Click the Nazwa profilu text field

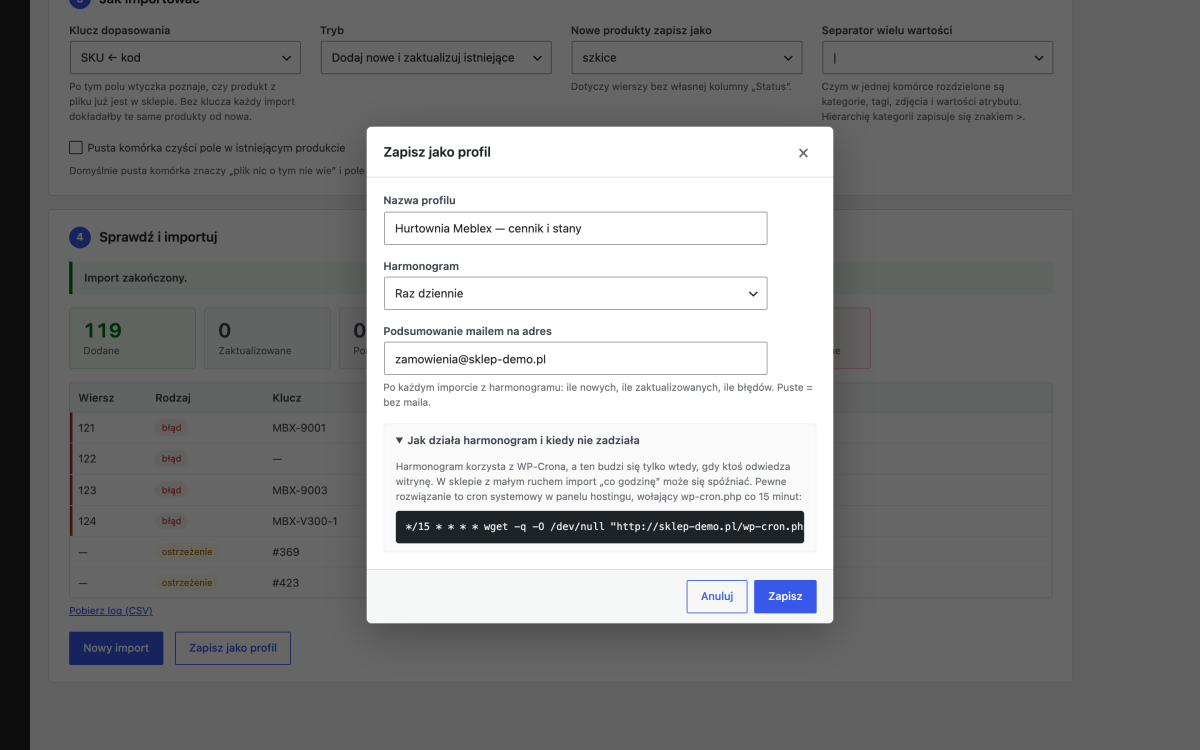pyautogui.click(x=575, y=228)
